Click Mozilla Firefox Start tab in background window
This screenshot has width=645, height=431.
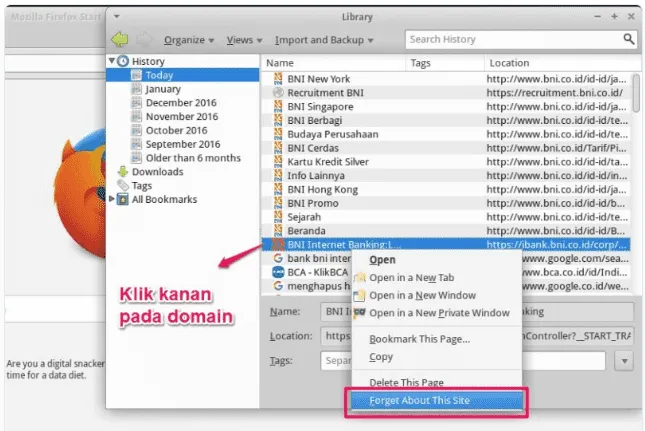pyautogui.click(x=56, y=17)
